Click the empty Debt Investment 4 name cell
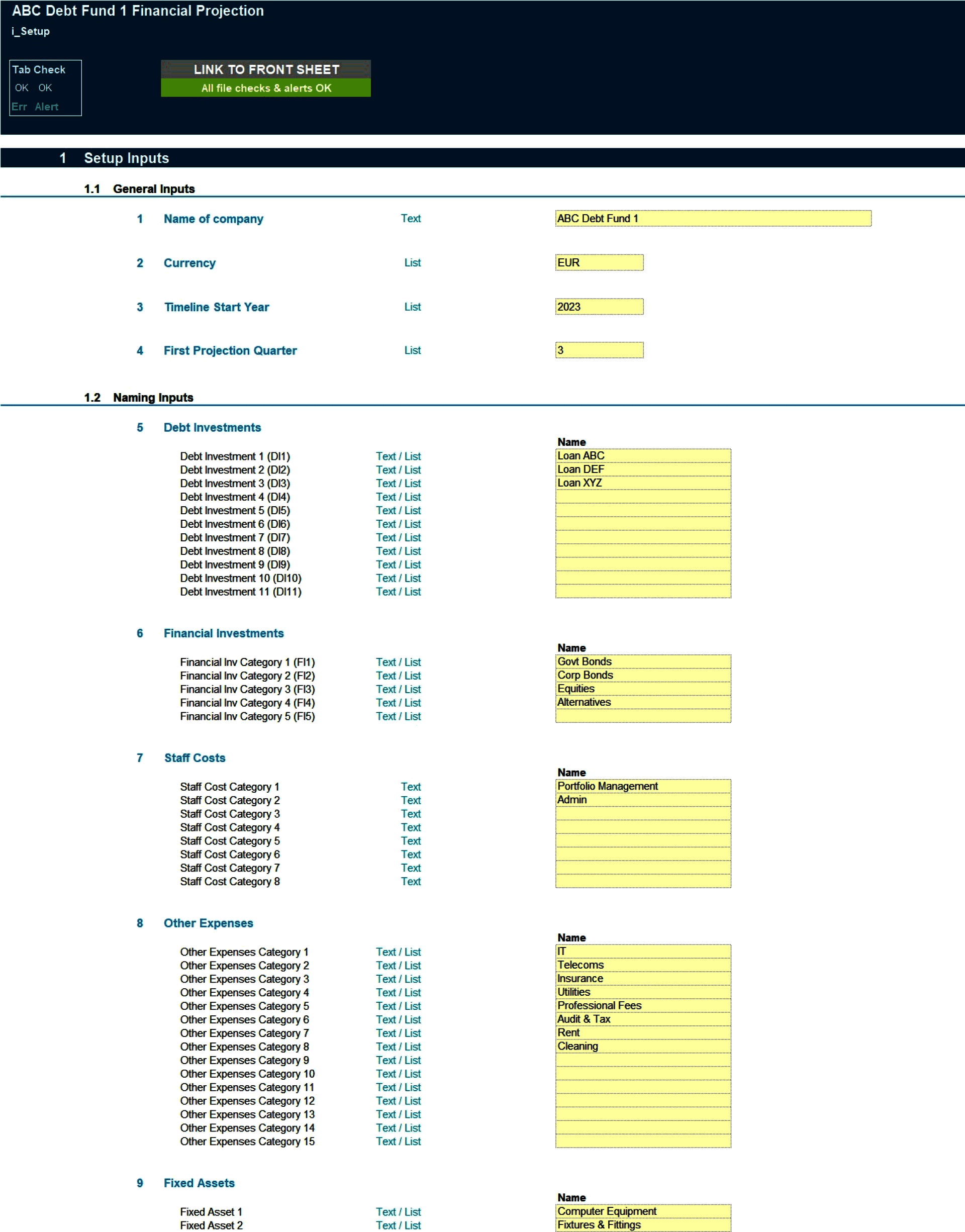 click(x=642, y=497)
